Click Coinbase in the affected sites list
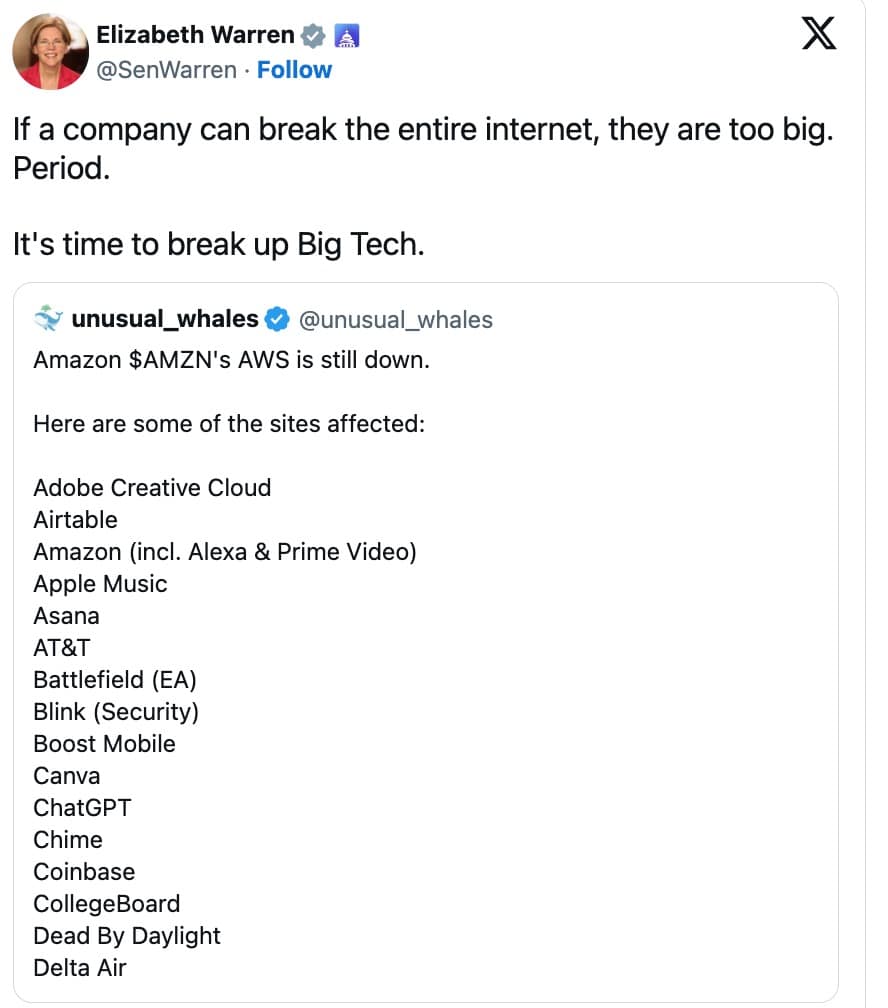Screen dimensions: 888x1008 pyautogui.click(x=84, y=872)
